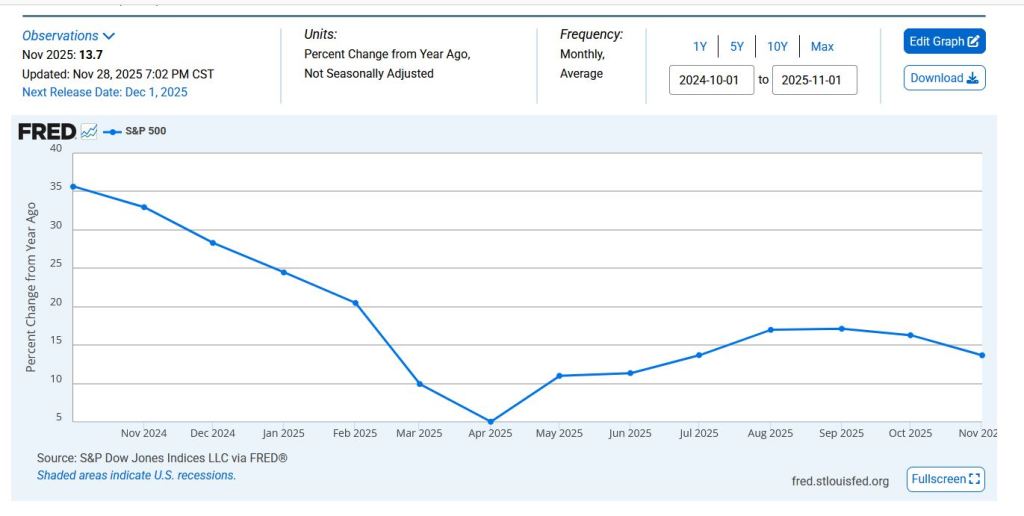
Task: Select the 5Y time range
Action: point(736,47)
